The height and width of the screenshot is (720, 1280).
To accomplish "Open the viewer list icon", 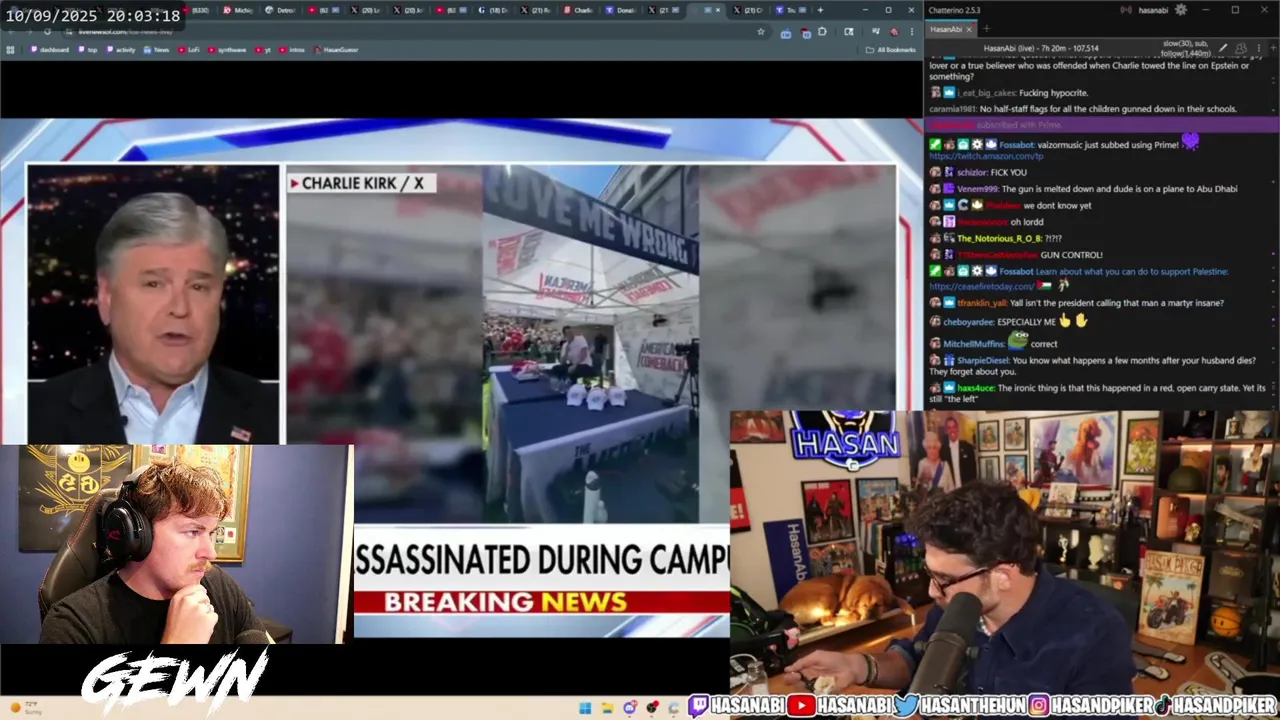I will (x=1241, y=48).
